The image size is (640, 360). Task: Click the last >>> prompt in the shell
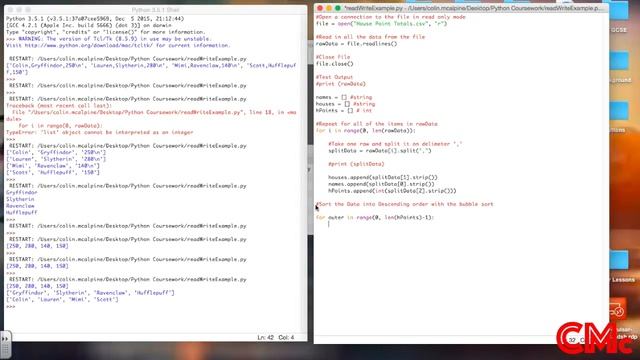(11, 306)
